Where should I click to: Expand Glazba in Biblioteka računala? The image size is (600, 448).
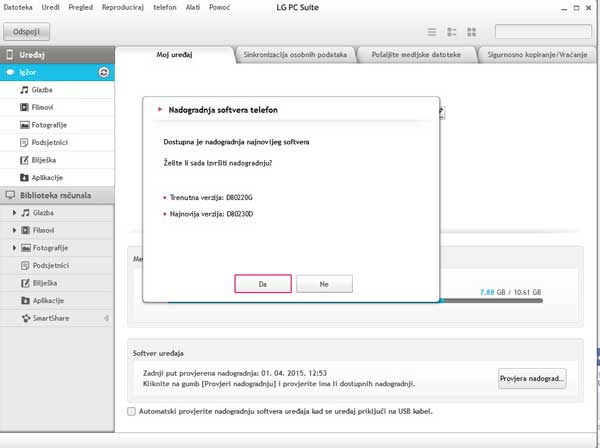(x=14, y=213)
